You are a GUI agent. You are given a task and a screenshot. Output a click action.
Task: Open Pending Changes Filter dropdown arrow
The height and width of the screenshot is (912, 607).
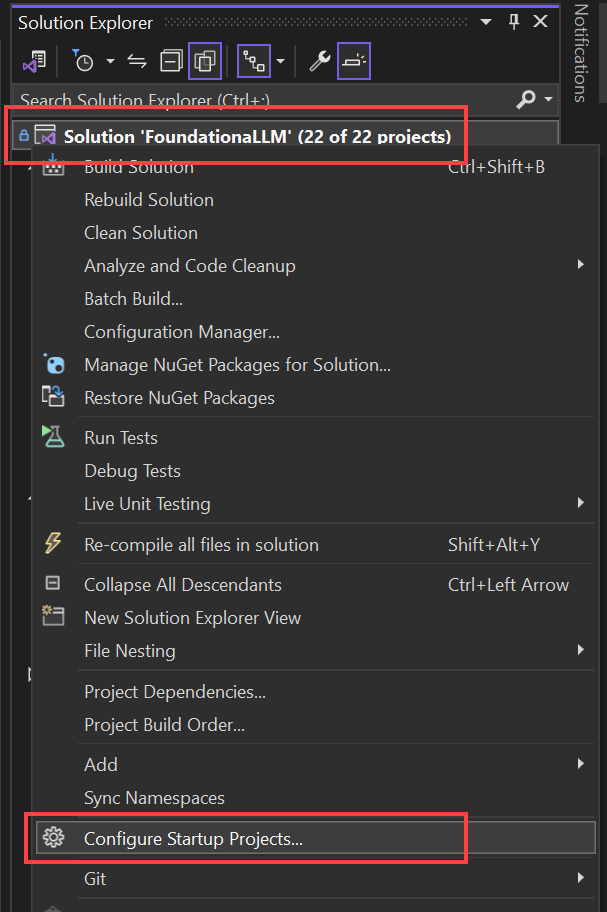click(110, 61)
